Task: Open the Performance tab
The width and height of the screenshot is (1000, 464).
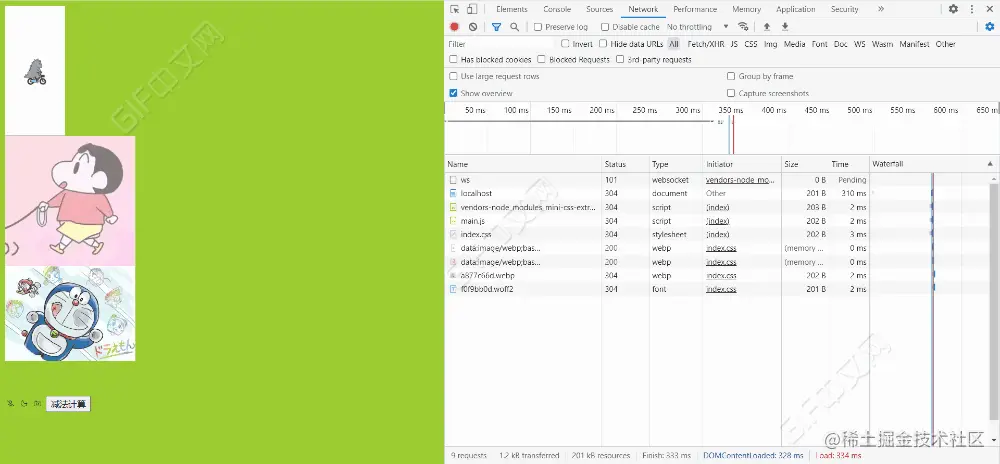Action: [x=695, y=9]
